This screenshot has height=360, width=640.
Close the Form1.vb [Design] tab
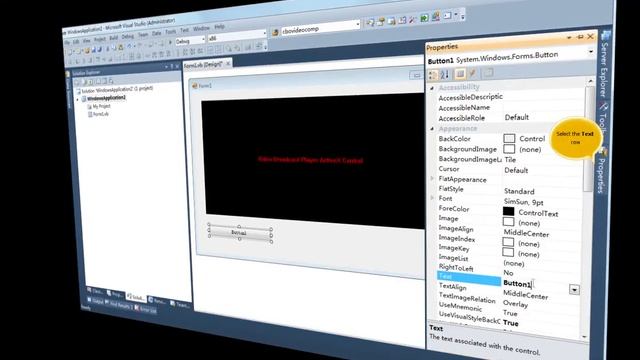228,63
